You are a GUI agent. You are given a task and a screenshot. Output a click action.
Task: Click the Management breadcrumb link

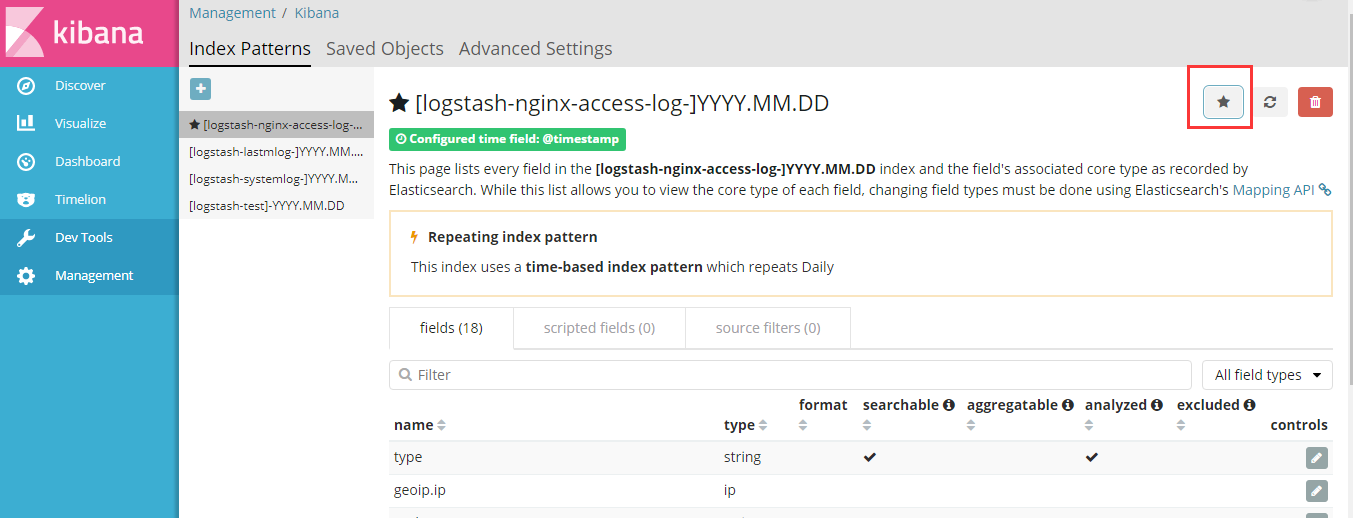pos(232,13)
